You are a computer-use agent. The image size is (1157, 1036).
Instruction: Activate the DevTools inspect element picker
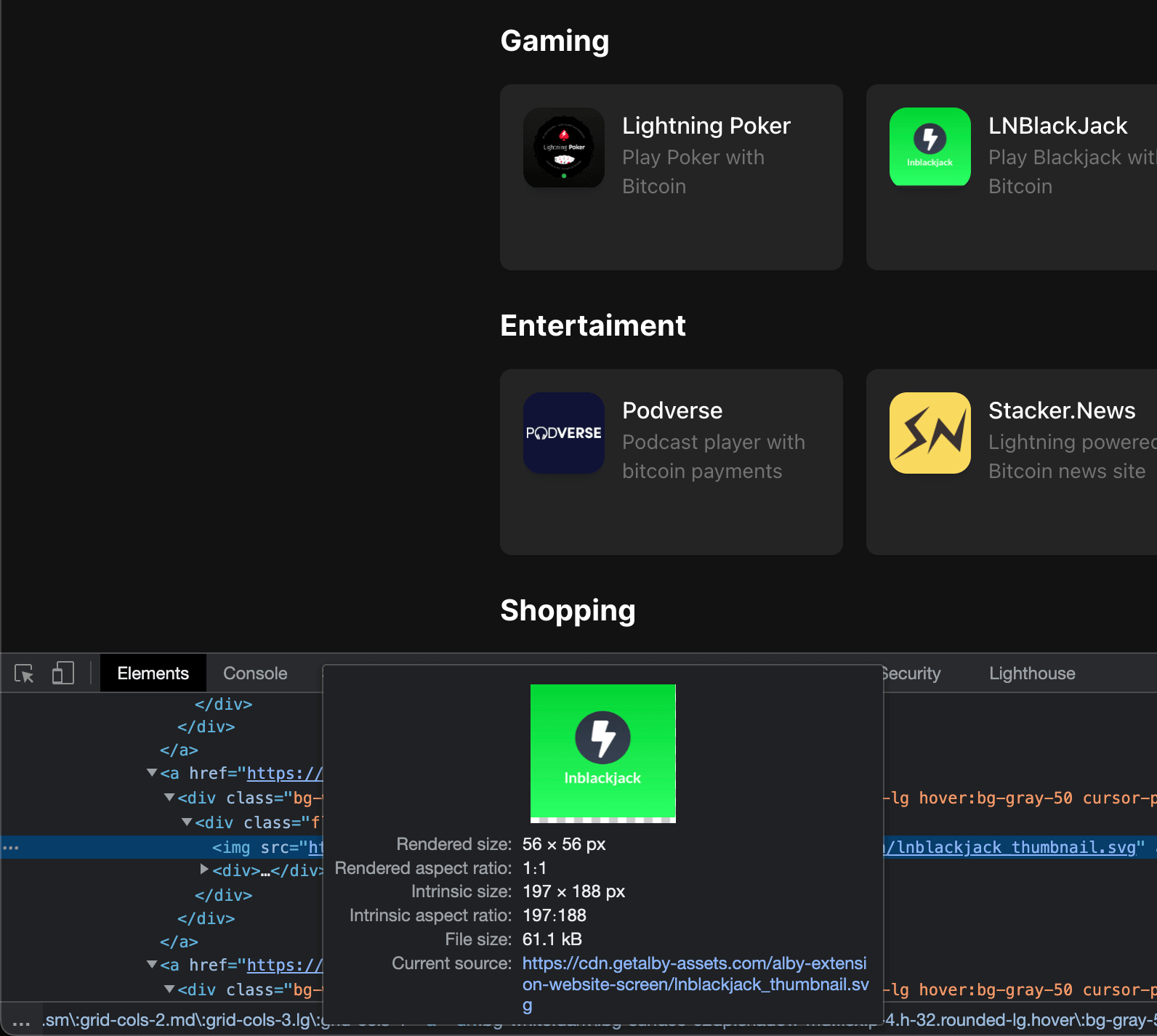(x=25, y=673)
